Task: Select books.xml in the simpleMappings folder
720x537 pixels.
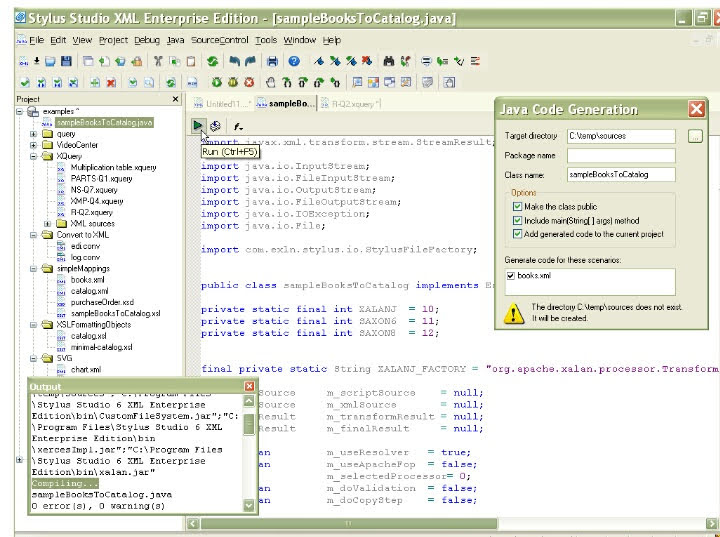Action: [86, 281]
